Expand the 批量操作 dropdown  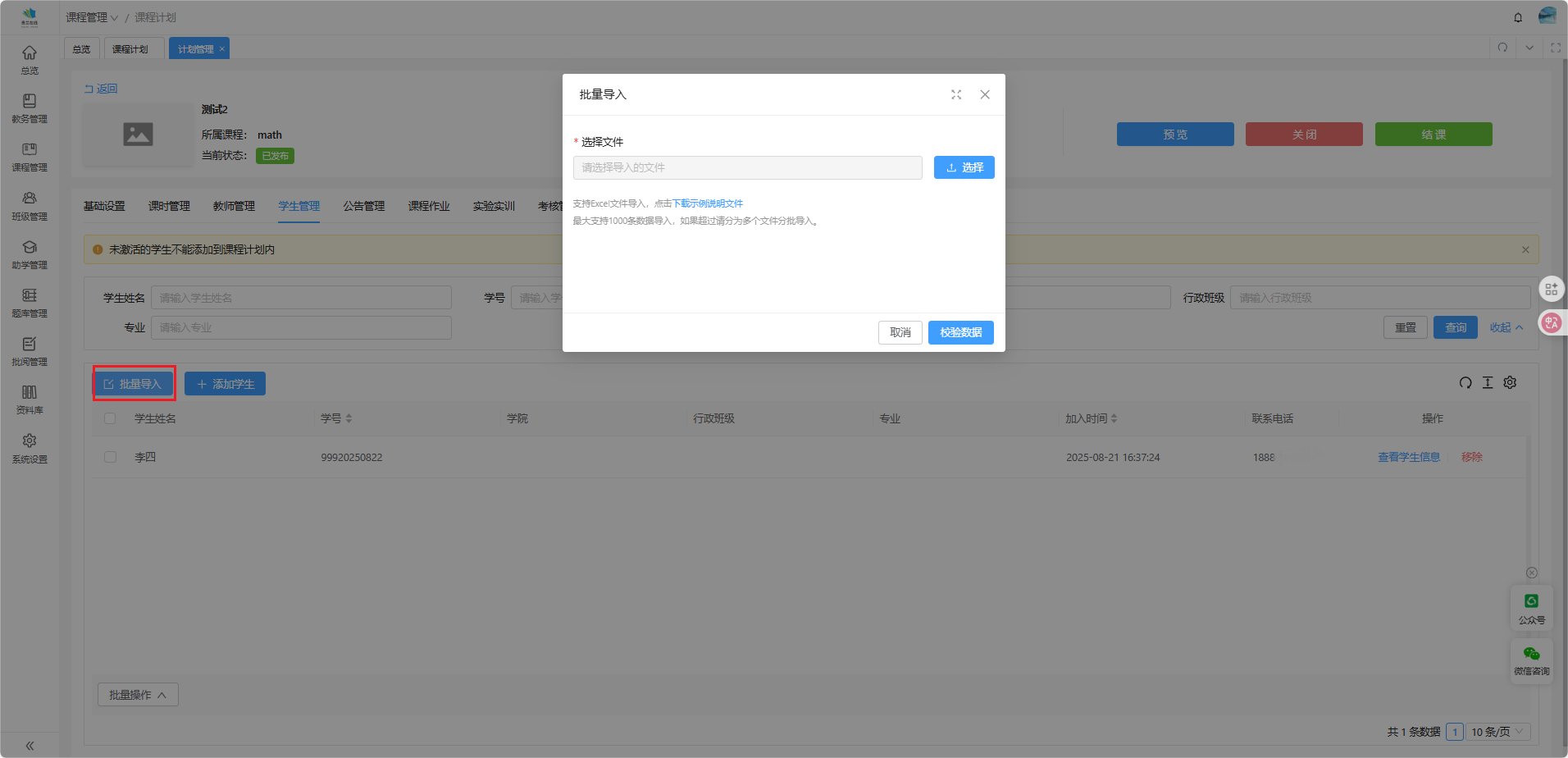point(138,695)
